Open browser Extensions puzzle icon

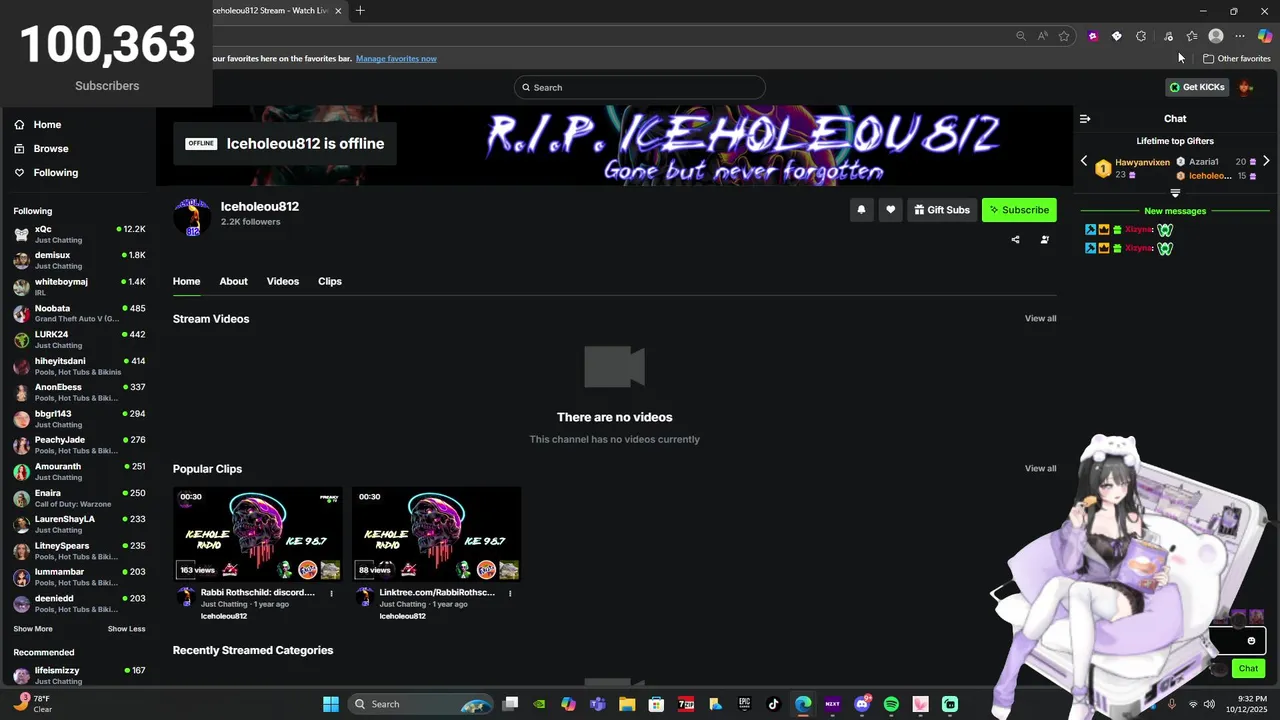tap(1141, 36)
